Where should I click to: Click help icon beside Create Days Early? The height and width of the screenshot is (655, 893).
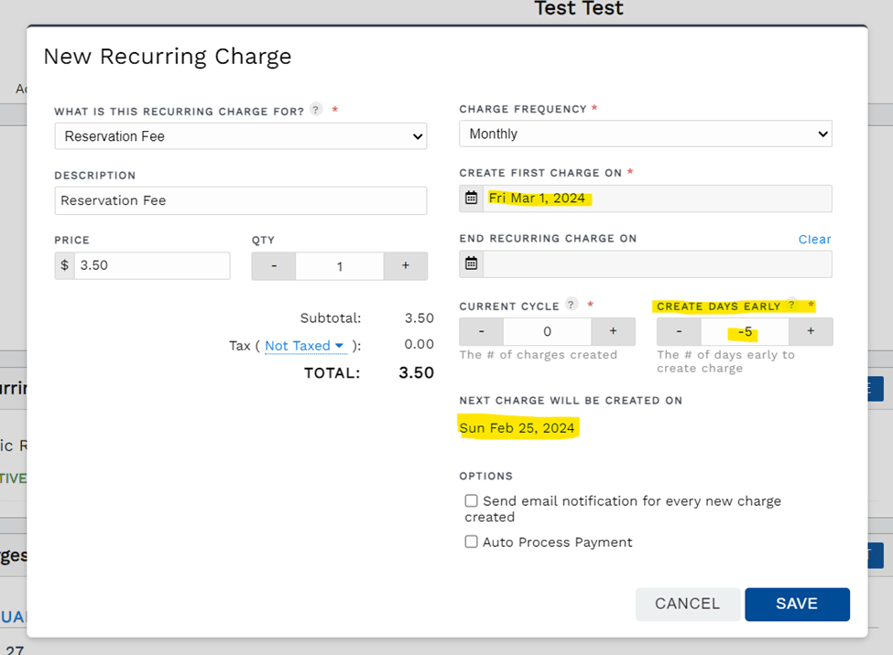(x=791, y=304)
